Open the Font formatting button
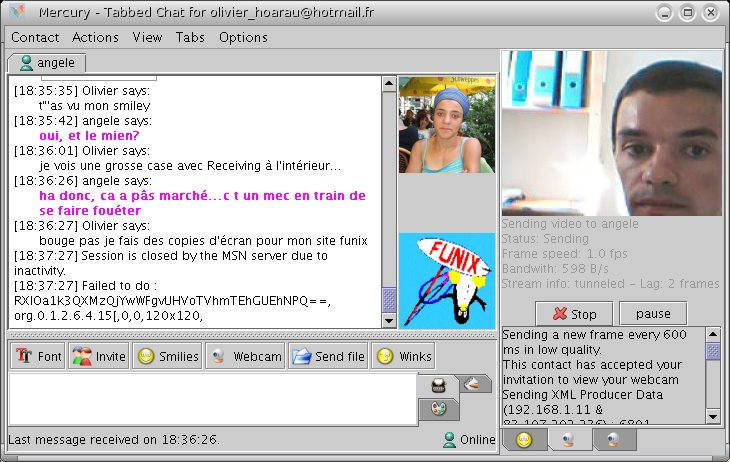 tap(37, 356)
